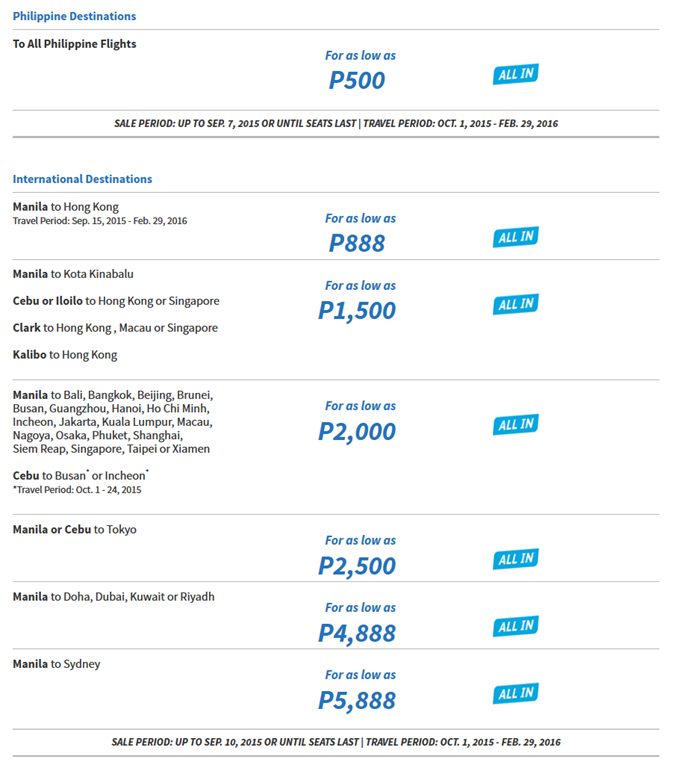Screen dimensions: 678x768
Task: Click Manila to Kota Kinabalu route
Action: [73, 274]
